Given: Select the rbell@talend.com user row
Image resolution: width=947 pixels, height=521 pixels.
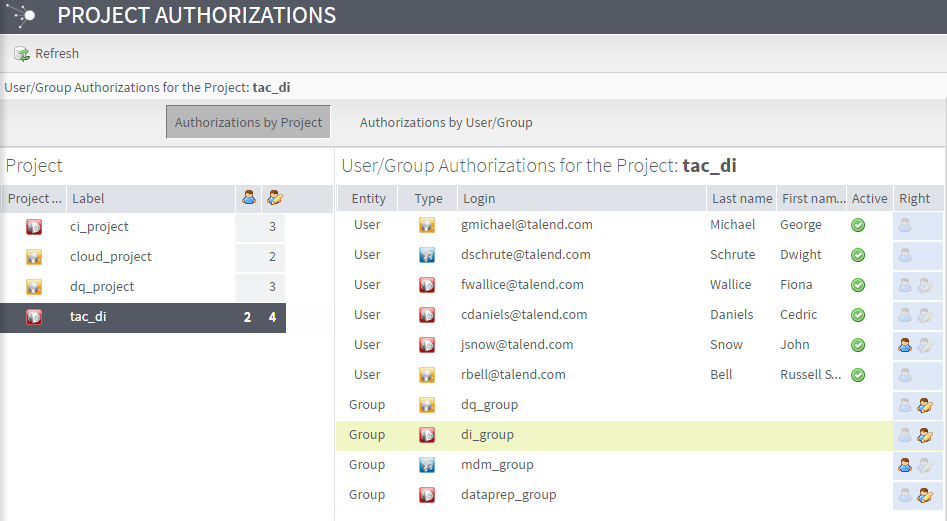Looking at the screenshot, I should (513, 375).
